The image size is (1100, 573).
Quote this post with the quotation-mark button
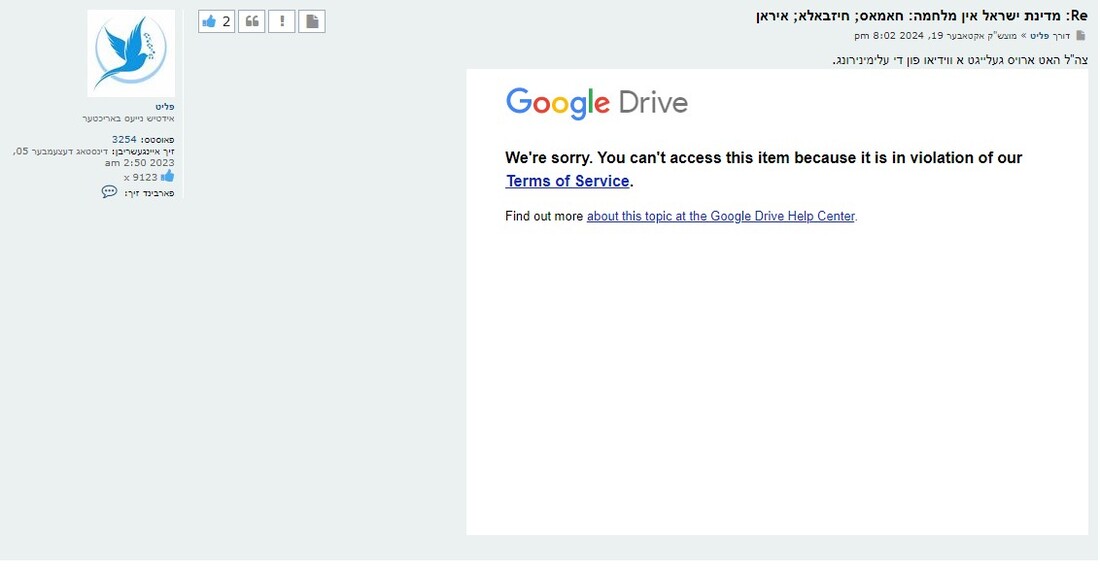tap(252, 22)
